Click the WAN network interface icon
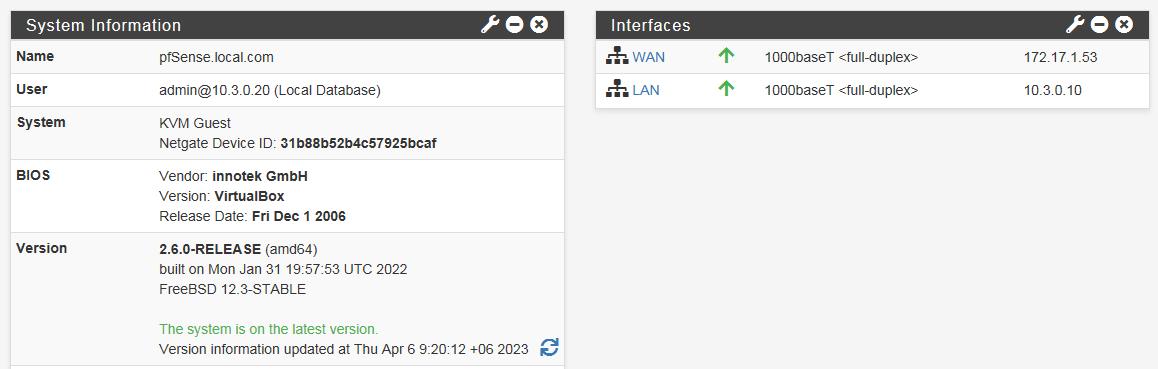The width and height of the screenshot is (1158, 369). point(617,57)
